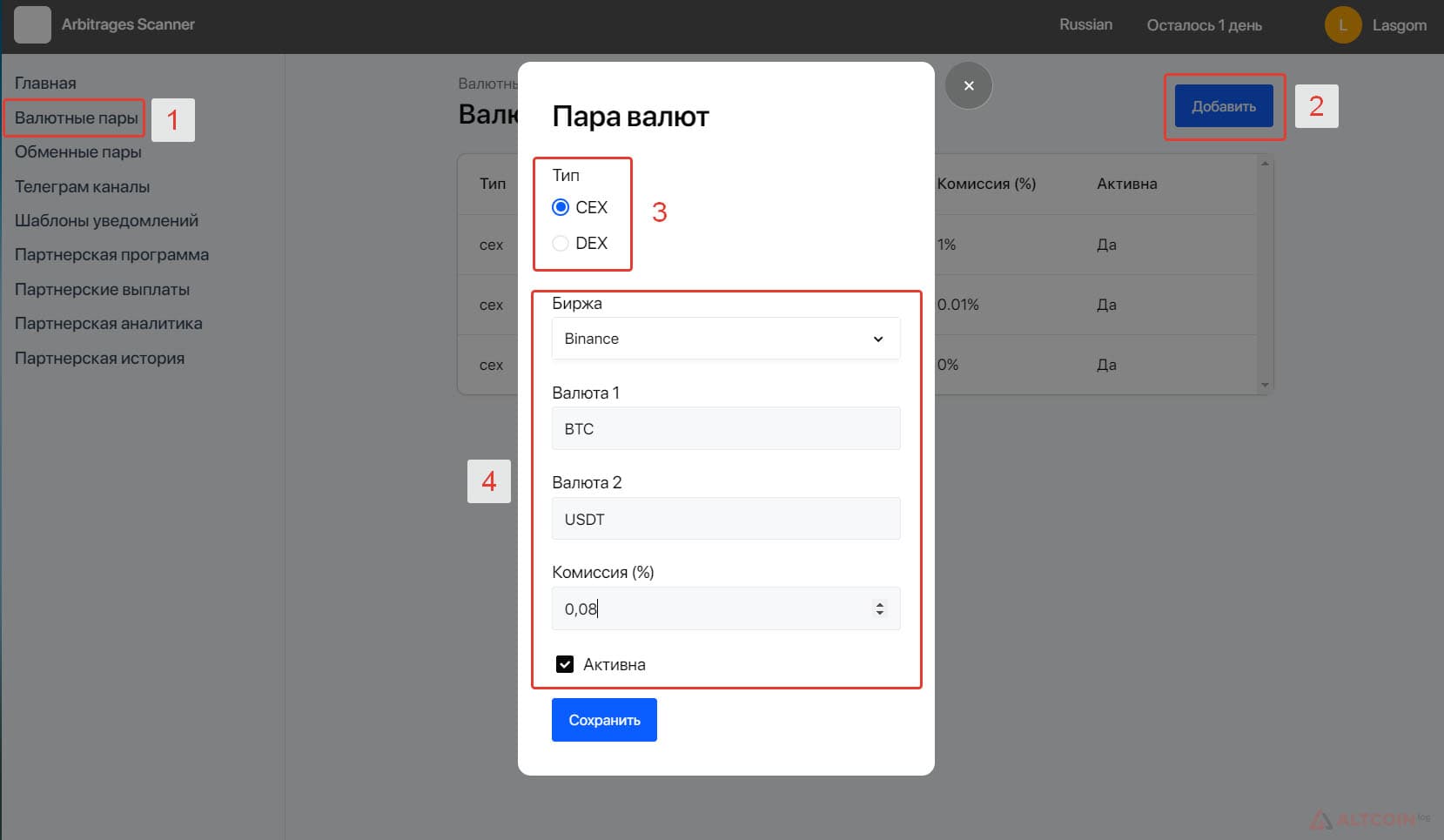The width and height of the screenshot is (1444, 840).
Task: Select the CEX radio option
Action: tap(561, 207)
